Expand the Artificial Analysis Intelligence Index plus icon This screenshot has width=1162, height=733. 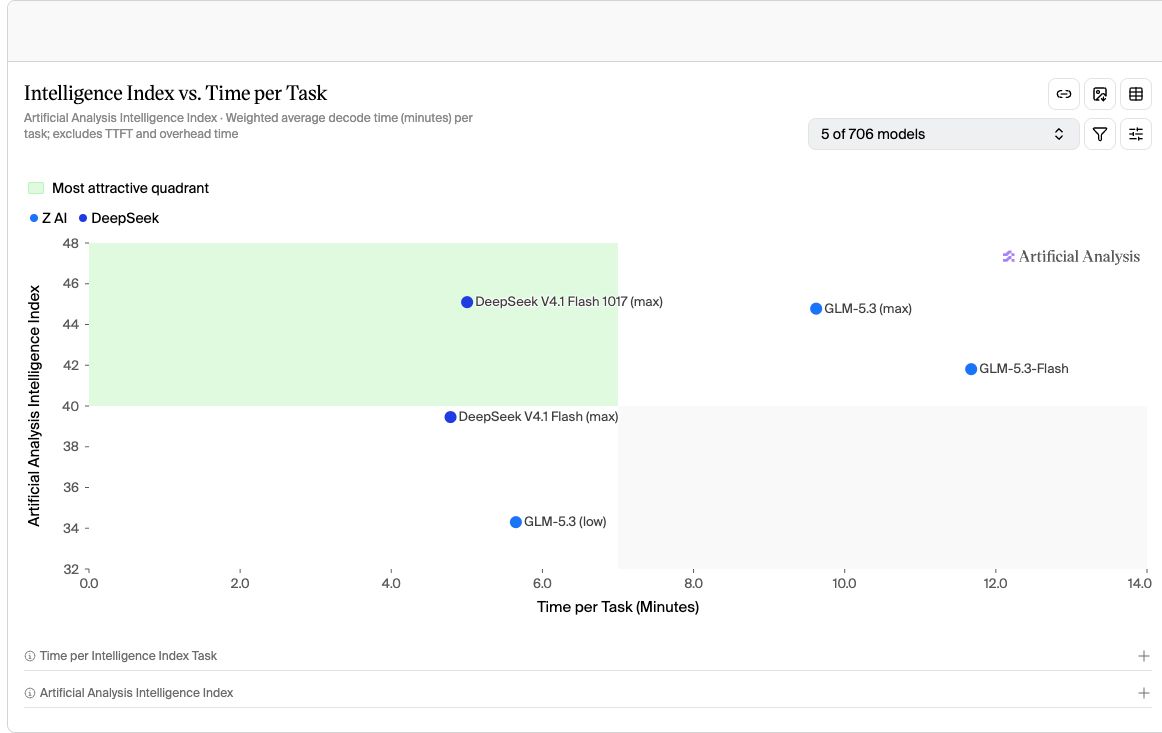[x=1143, y=693]
